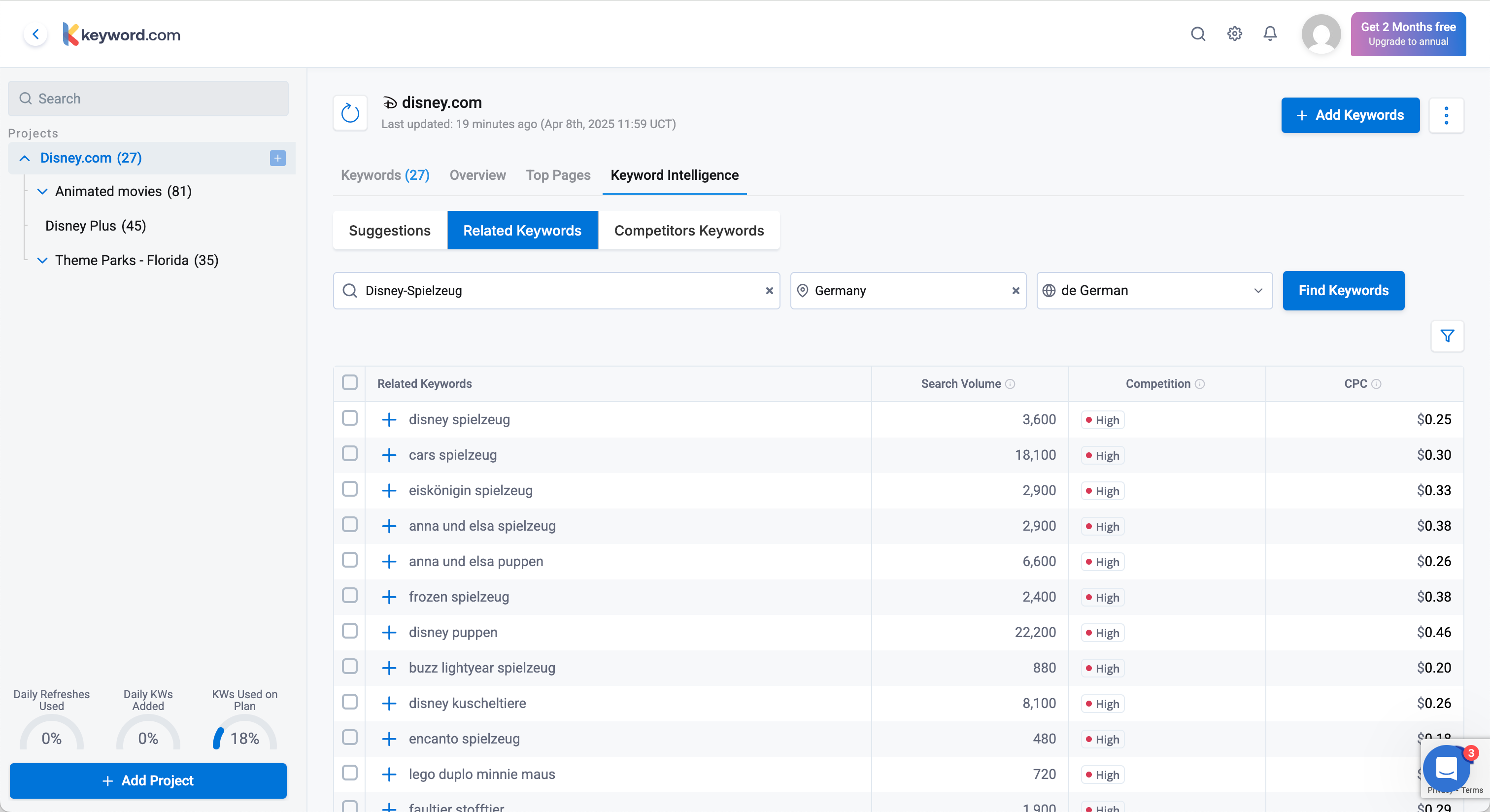Click Add Project button in sidebar

coord(148,781)
